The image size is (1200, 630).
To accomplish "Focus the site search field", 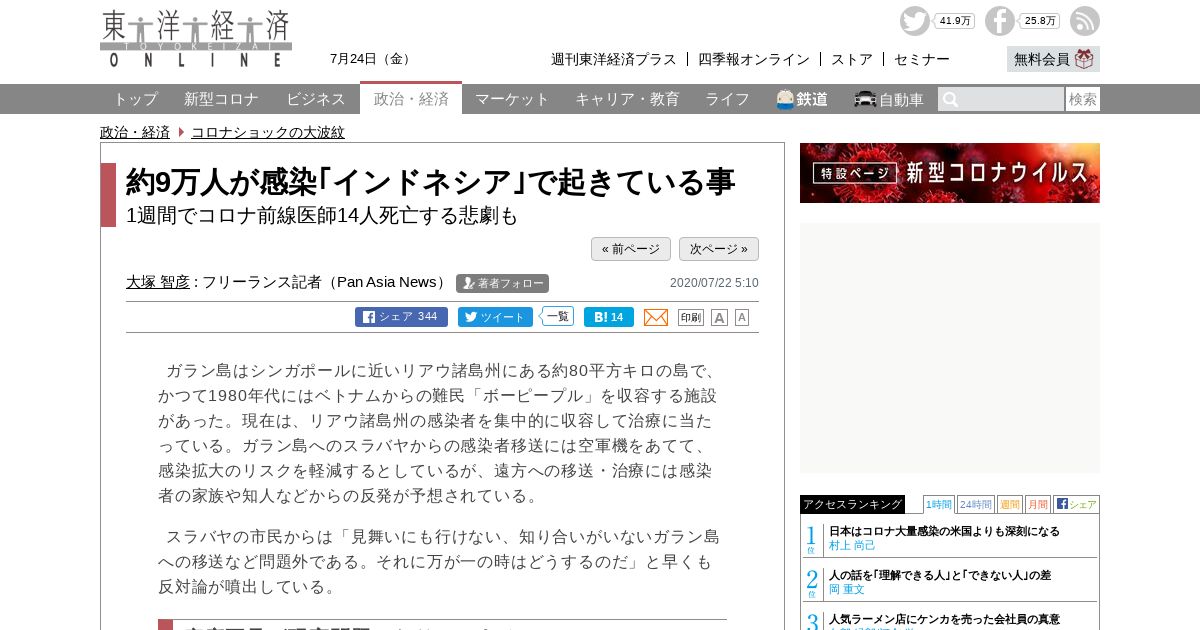I will (1001, 99).
